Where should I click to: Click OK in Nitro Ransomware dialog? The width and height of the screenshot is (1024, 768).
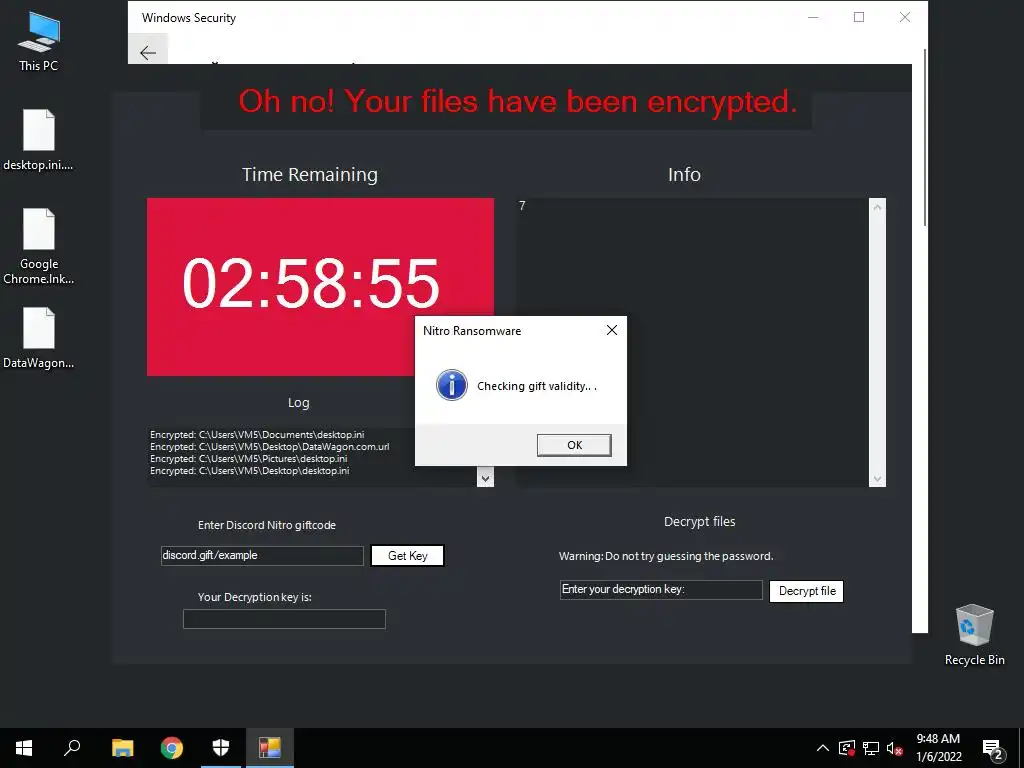[x=574, y=445]
